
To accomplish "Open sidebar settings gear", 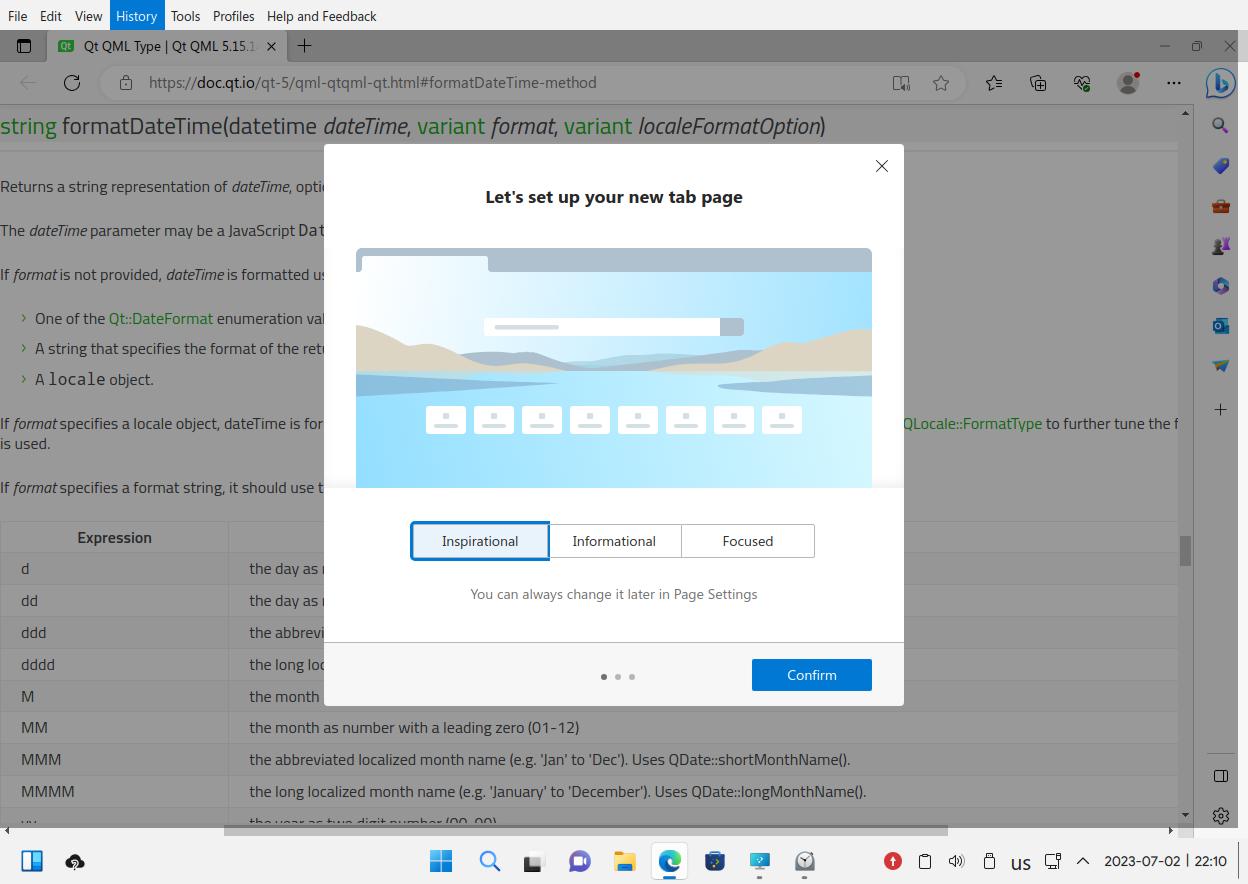I will coord(1220,816).
